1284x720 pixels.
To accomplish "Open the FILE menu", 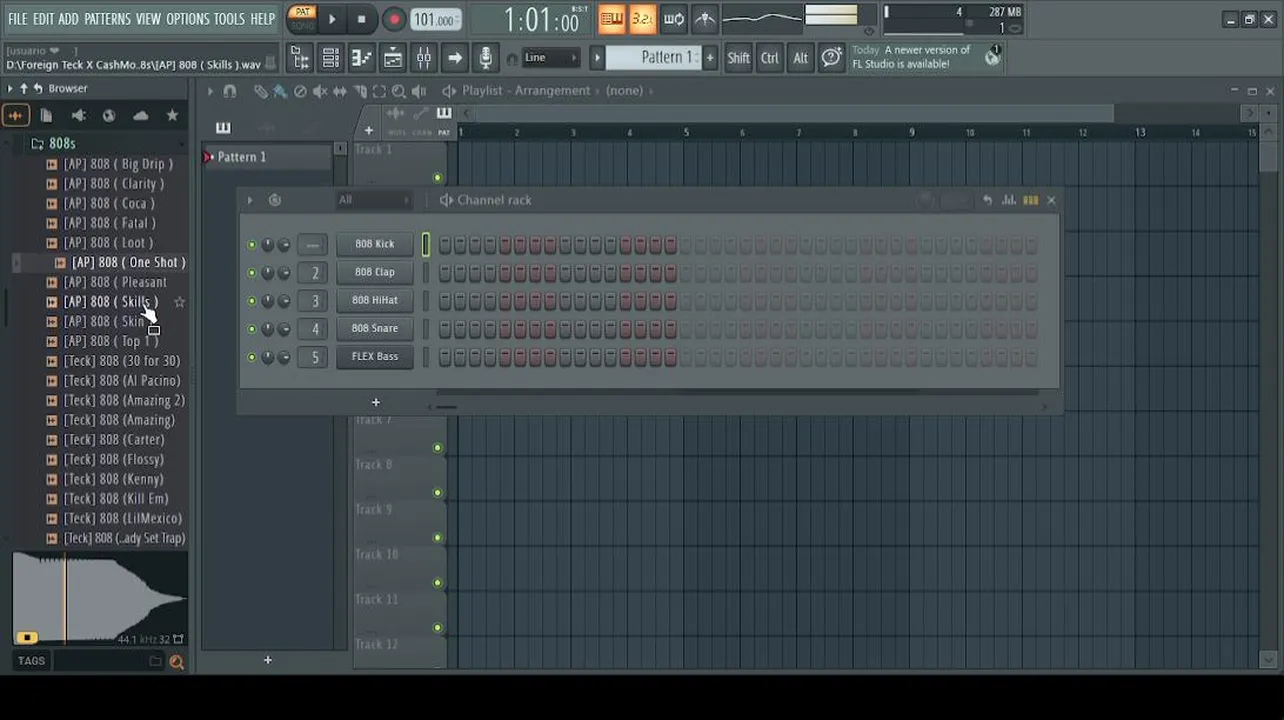I will (x=18, y=19).
